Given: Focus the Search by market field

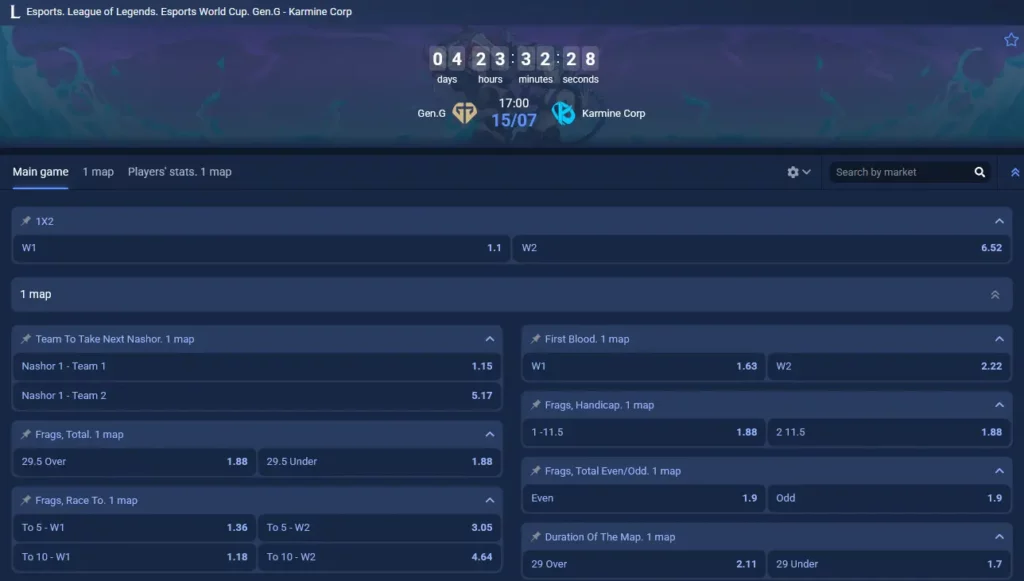Looking at the screenshot, I should click(902, 172).
